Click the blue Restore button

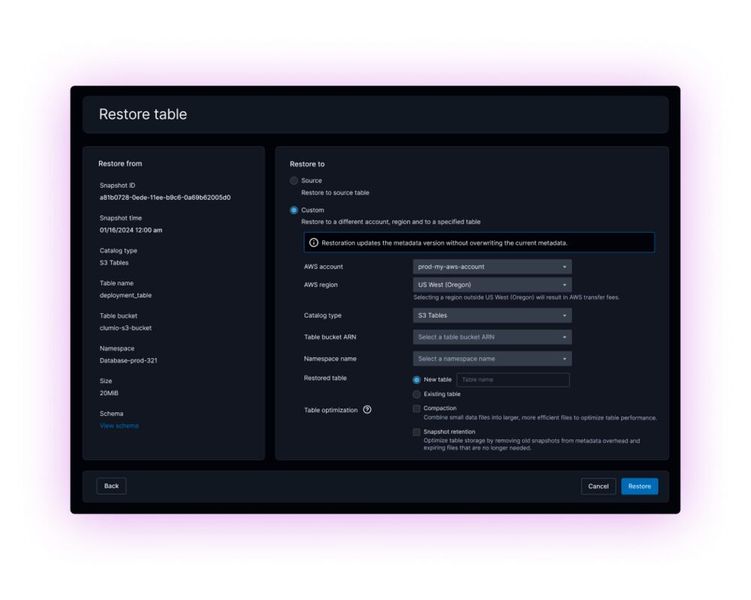639,486
